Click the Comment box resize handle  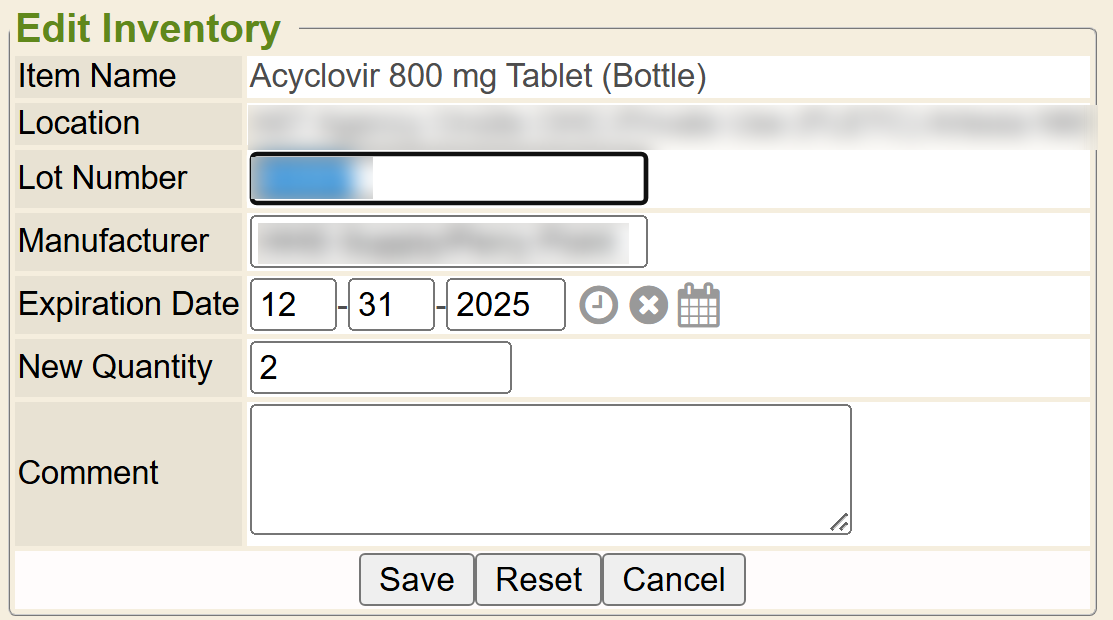(x=840, y=522)
